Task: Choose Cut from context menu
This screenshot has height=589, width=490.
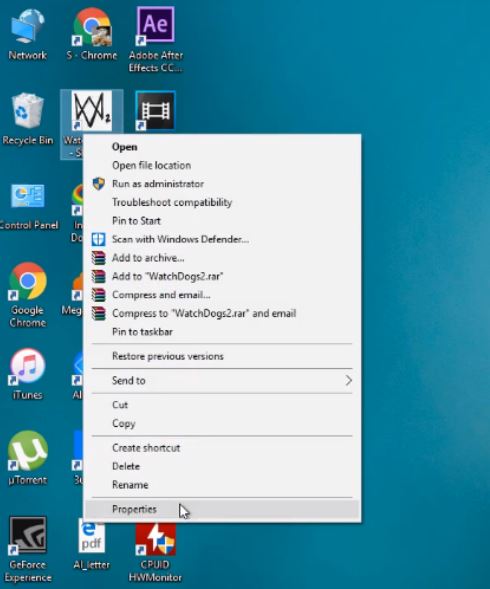Action: pyautogui.click(x=222, y=405)
